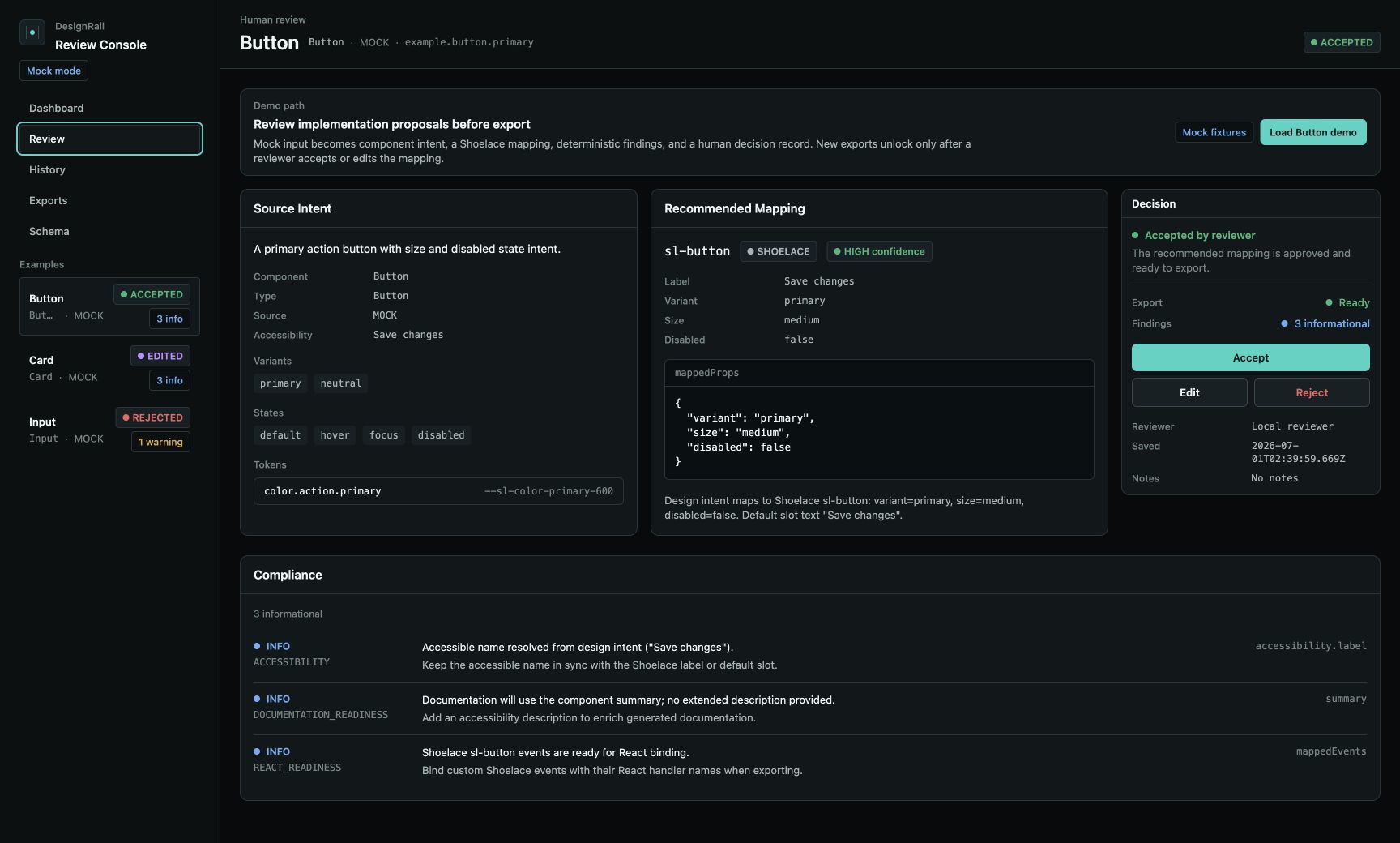
Task: Select the Input example item
Action: point(109,430)
